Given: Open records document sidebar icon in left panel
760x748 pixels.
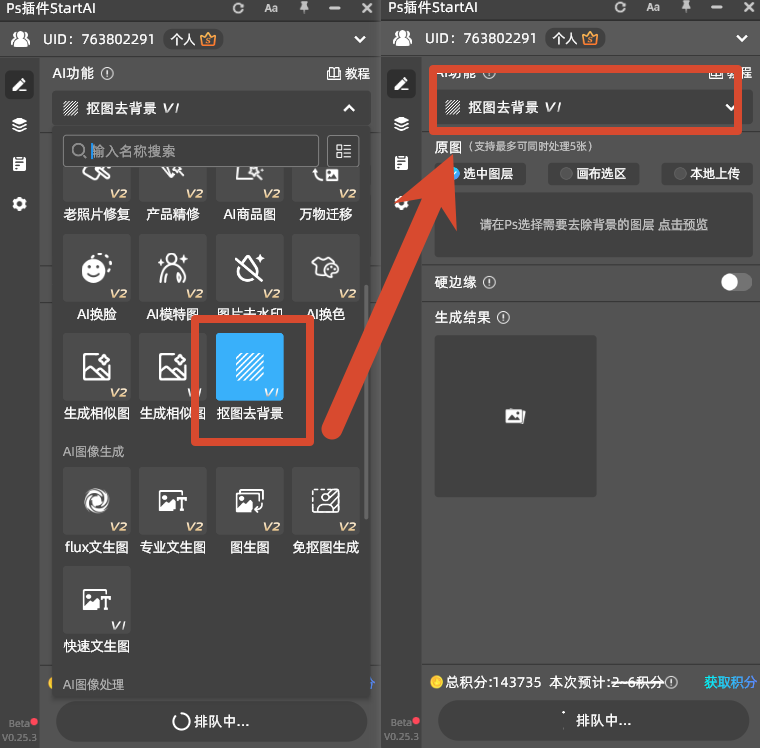Looking at the screenshot, I should tap(19, 164).
